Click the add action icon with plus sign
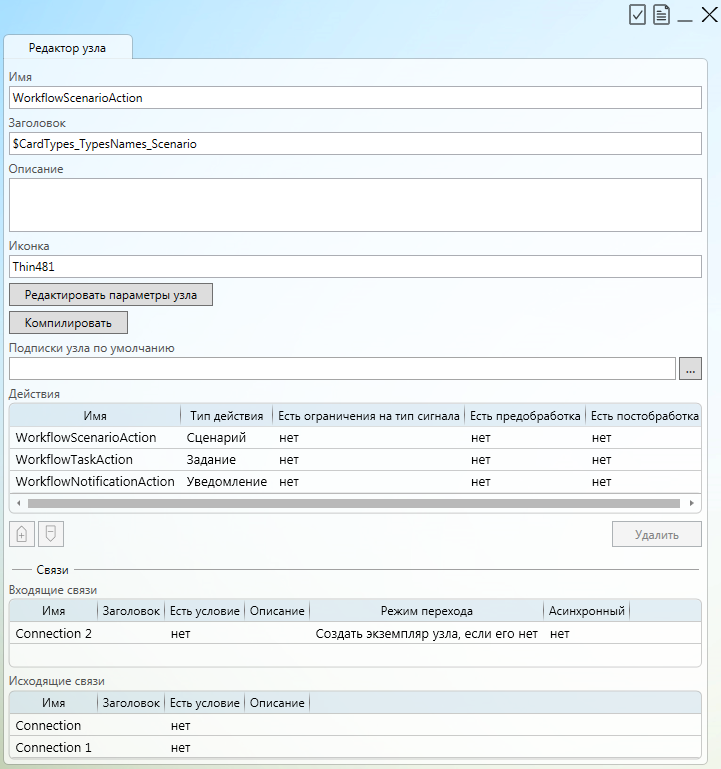721x769 pixels. (x=22, y=534)
